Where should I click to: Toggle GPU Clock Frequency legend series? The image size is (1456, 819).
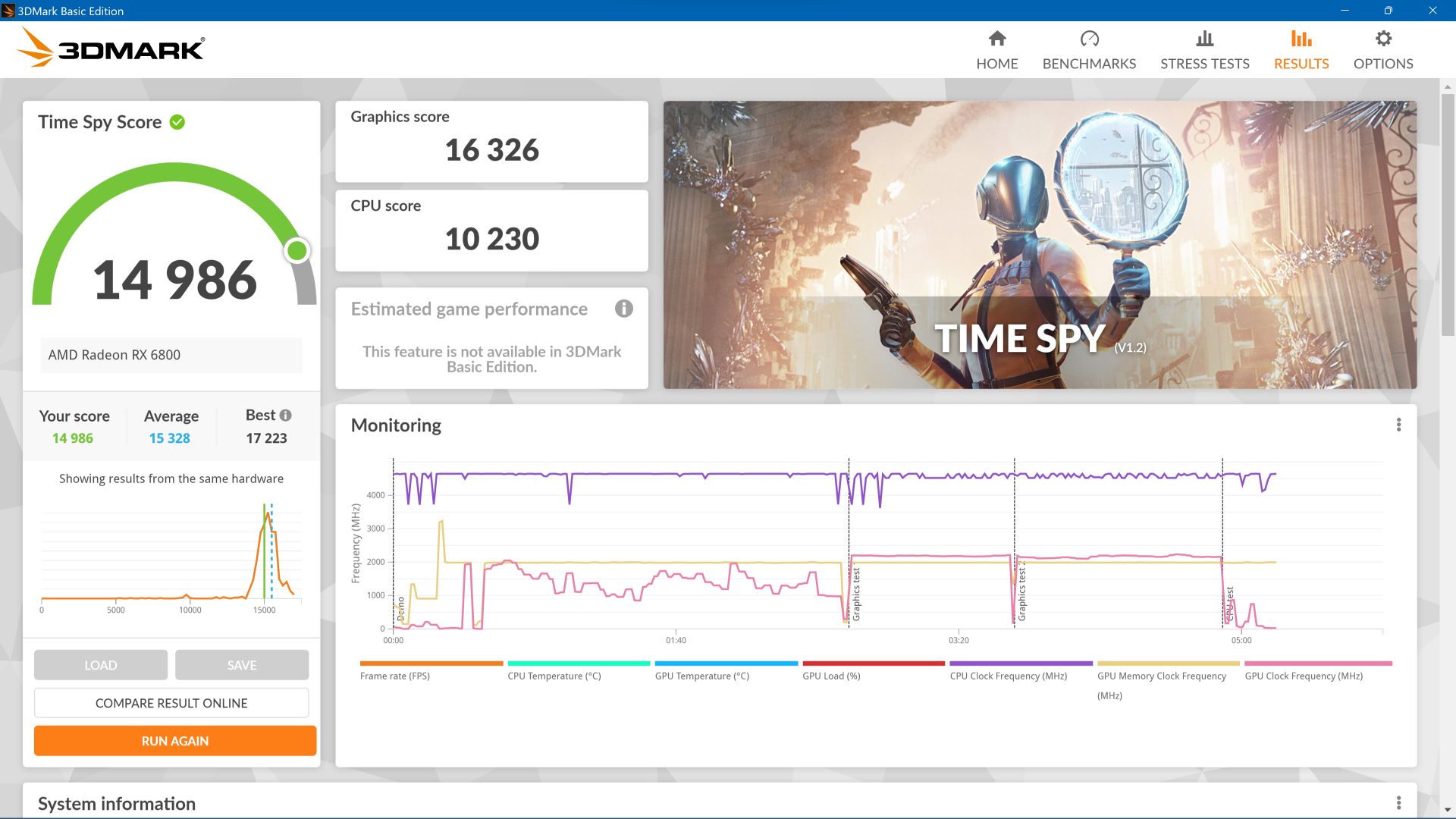pos(1303,676)
